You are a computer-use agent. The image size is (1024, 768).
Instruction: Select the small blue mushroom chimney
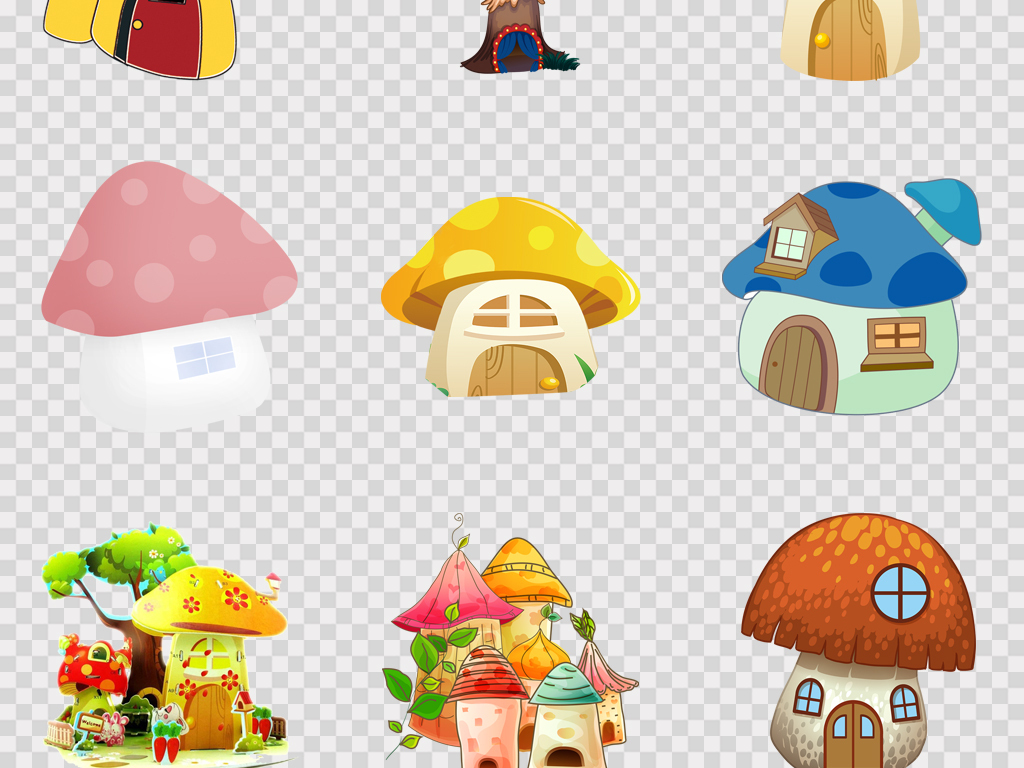[x=943, y=206]
